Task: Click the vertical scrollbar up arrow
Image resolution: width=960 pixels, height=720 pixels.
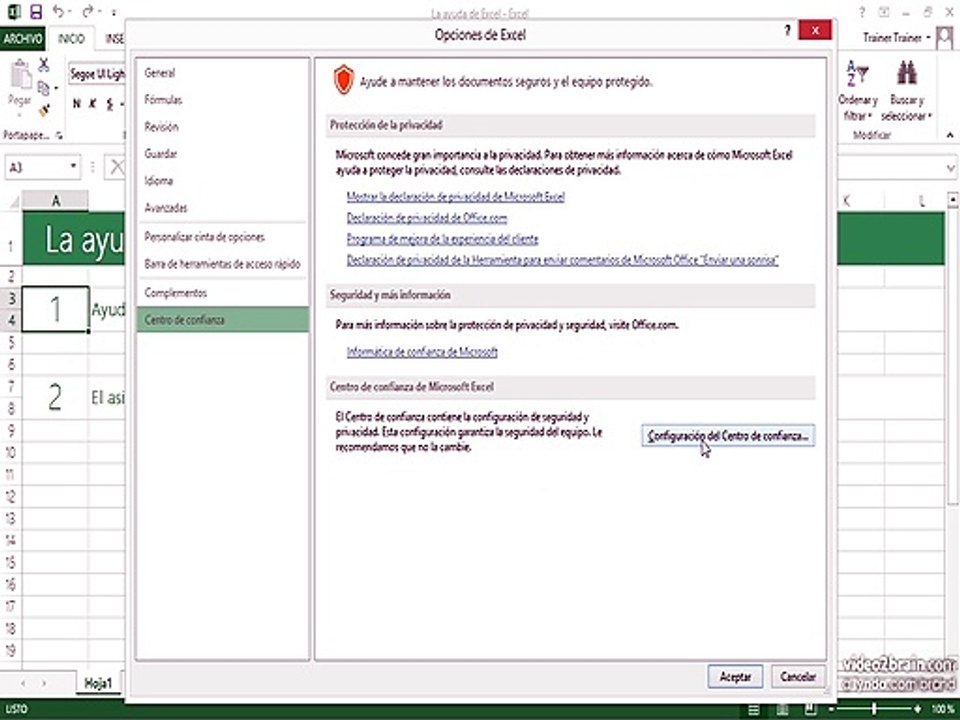Action: click(x=952, y=199)
